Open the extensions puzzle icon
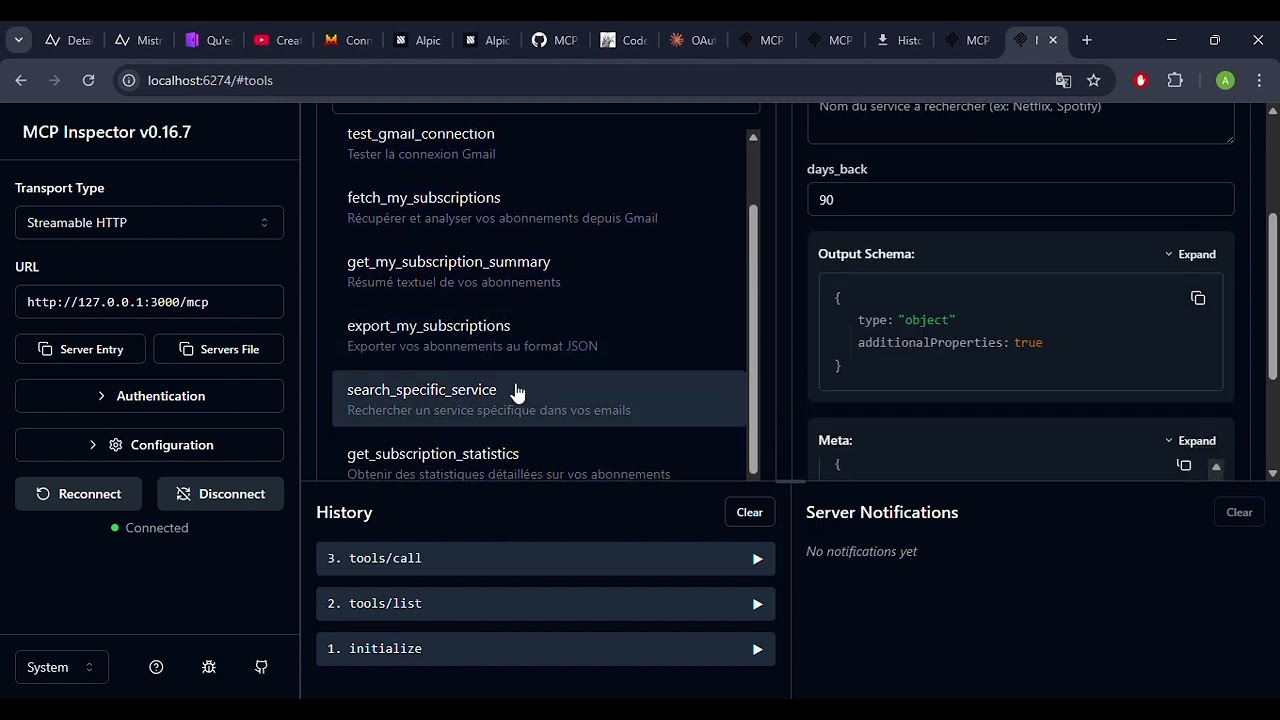Viewport: 1280px width, 720px height. [x=1175, y=80]
